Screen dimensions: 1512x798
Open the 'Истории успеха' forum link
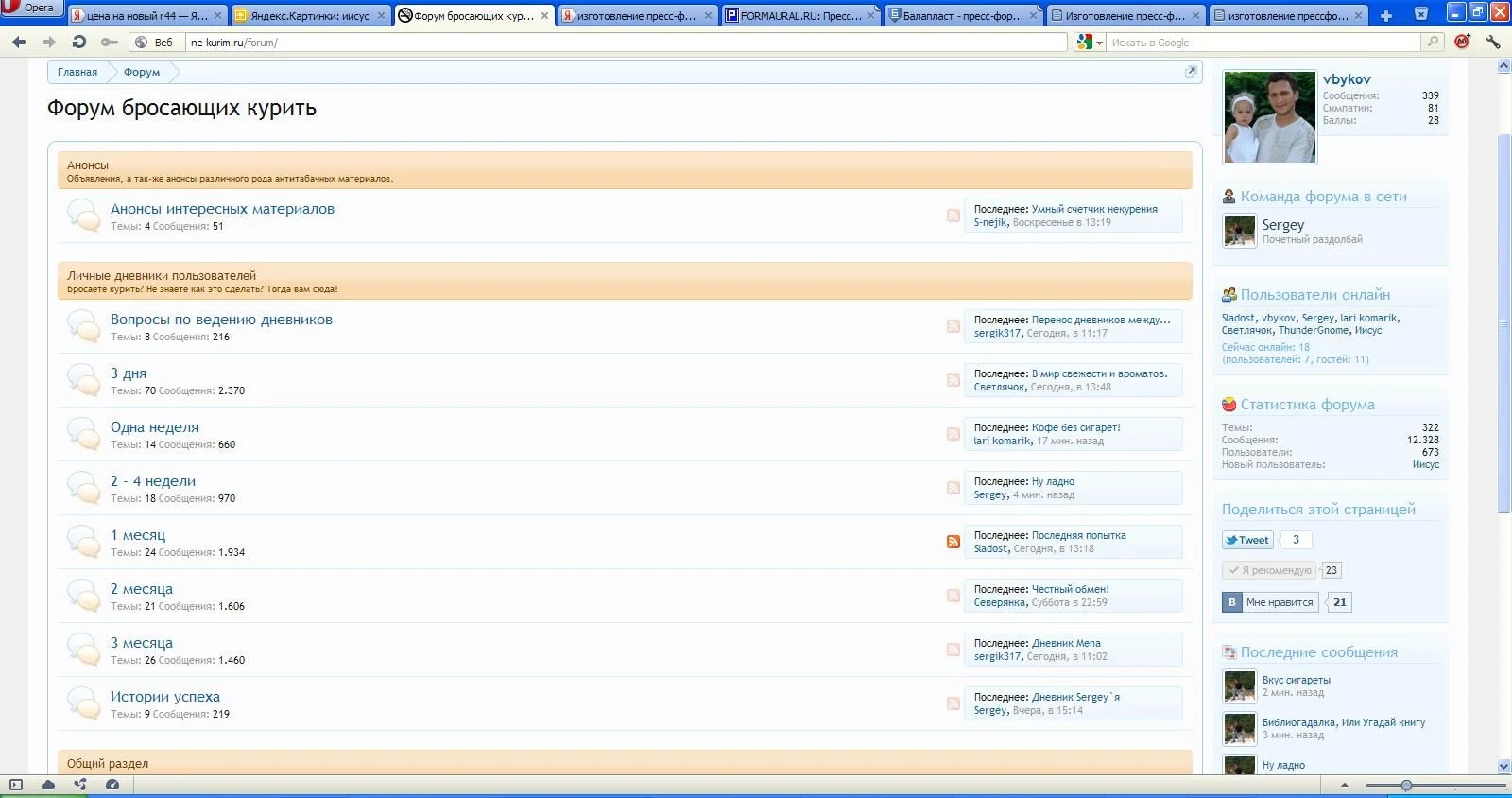[165, 697]
